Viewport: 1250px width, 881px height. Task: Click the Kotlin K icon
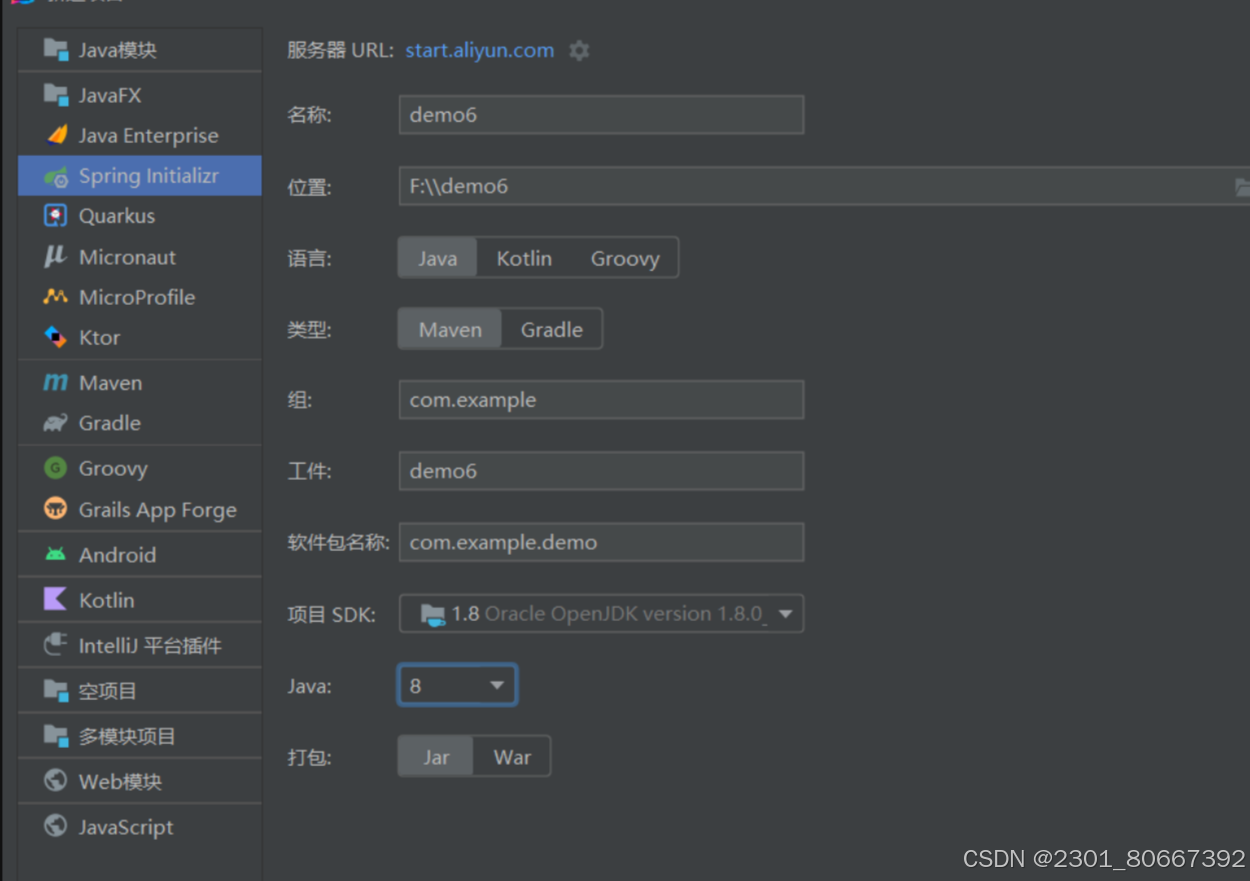(56, 599)
